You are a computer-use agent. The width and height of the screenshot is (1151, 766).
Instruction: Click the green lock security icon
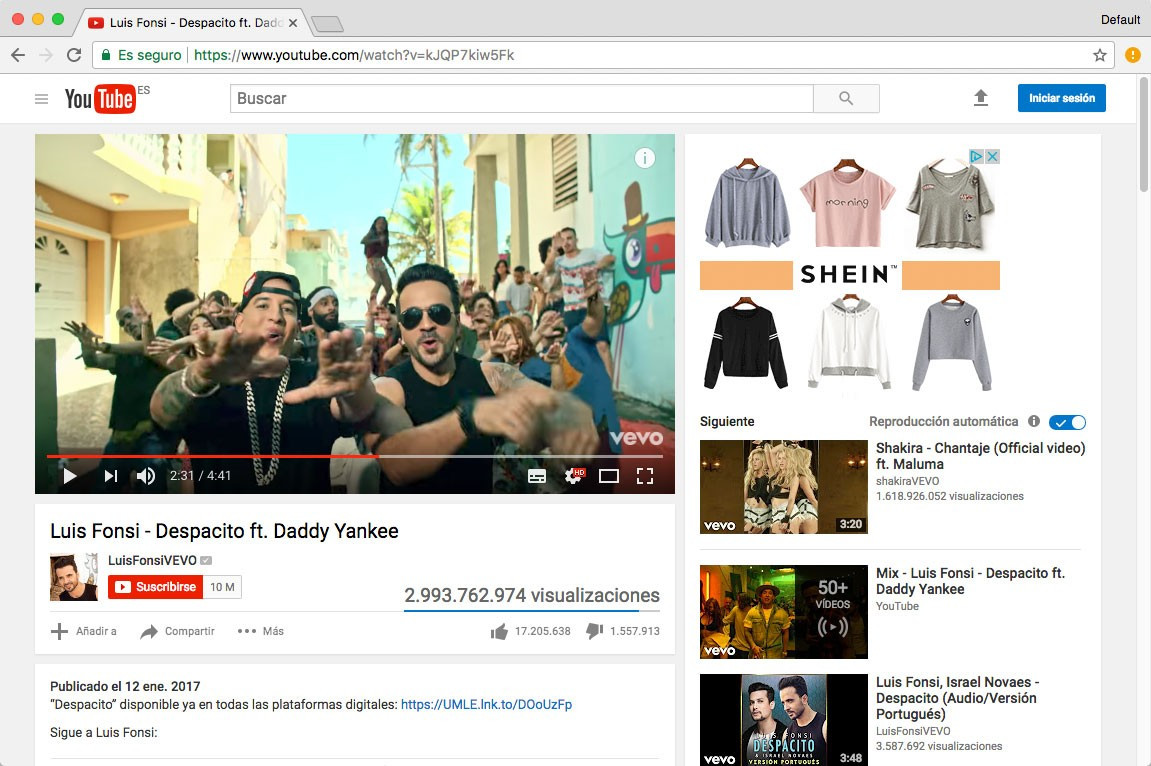(106, 55)
